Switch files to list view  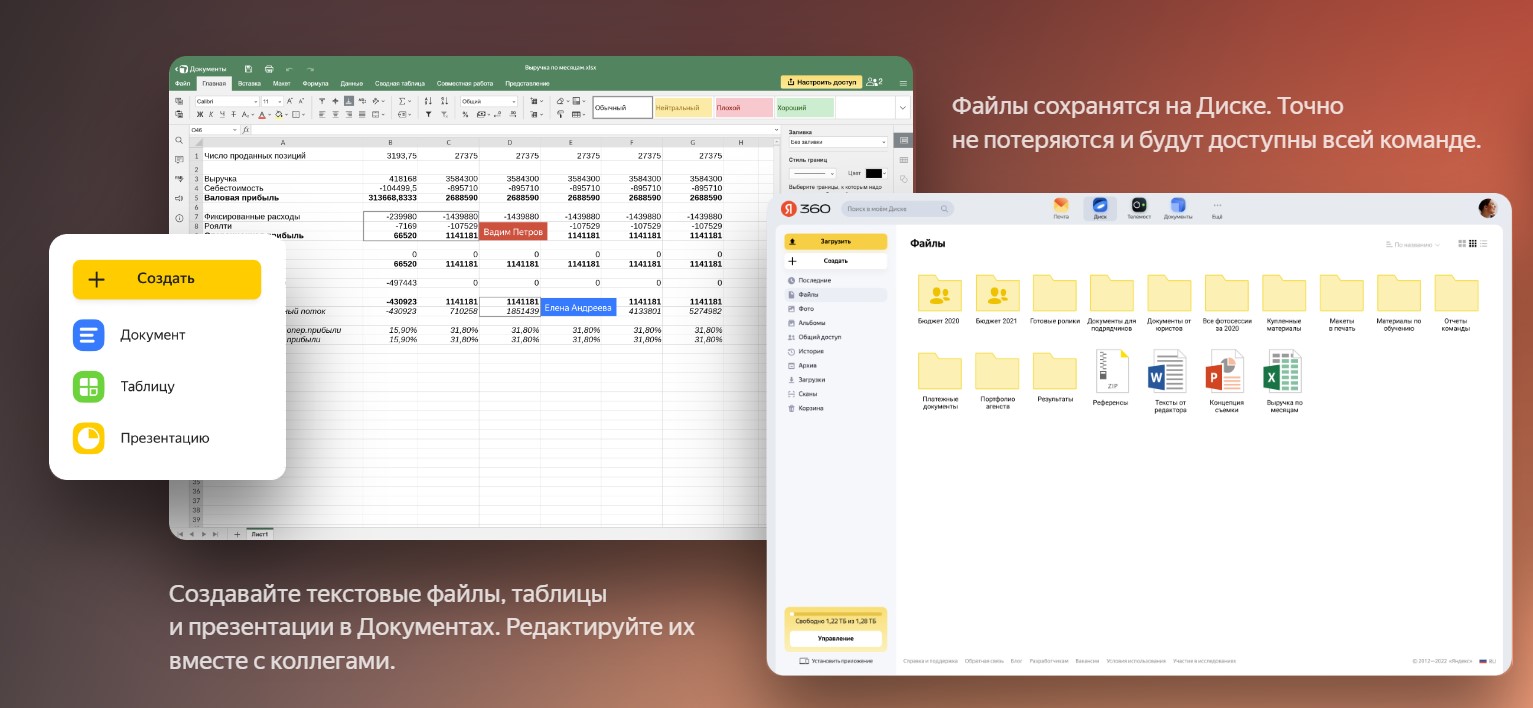coord(1484,243)
